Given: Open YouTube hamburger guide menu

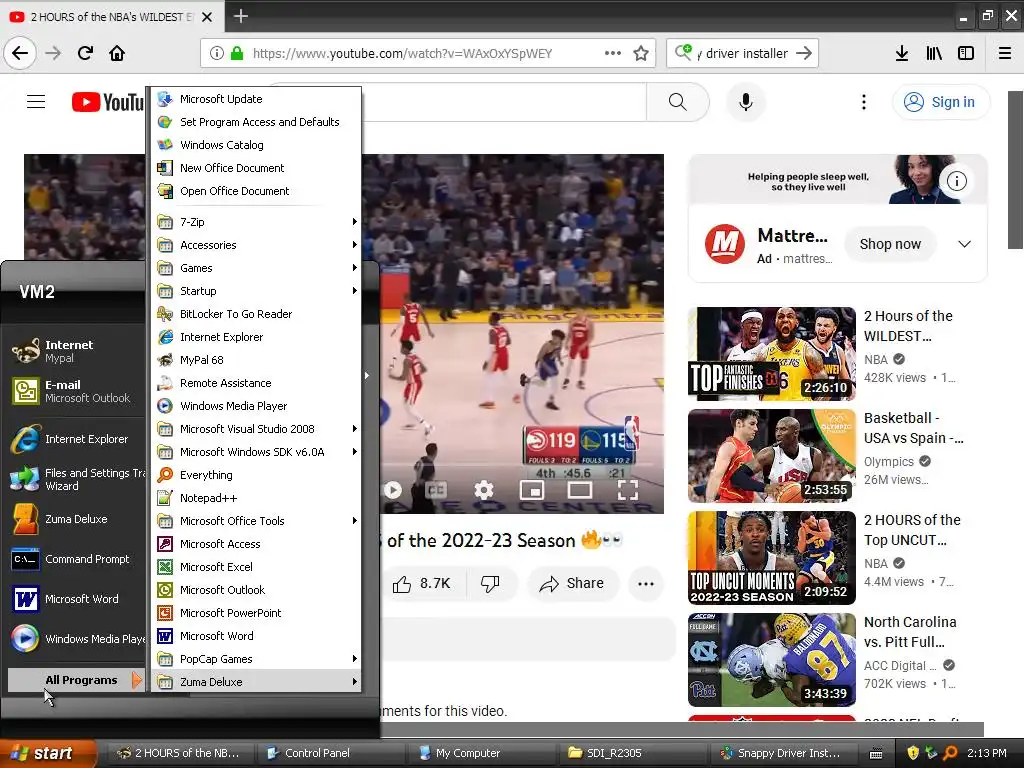Looking at the screenshot, I should (36, 102).
